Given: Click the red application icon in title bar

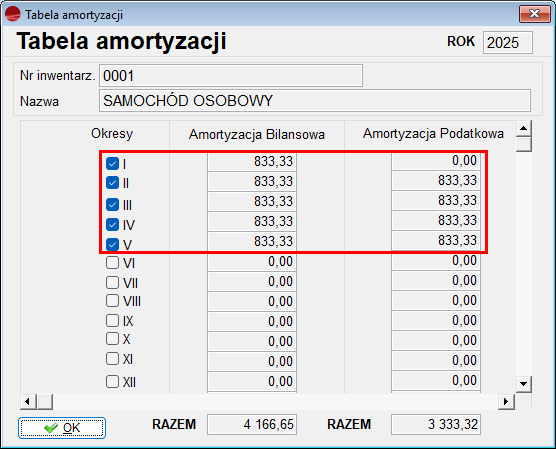Looking at the screenshot, I should [12, 14].
